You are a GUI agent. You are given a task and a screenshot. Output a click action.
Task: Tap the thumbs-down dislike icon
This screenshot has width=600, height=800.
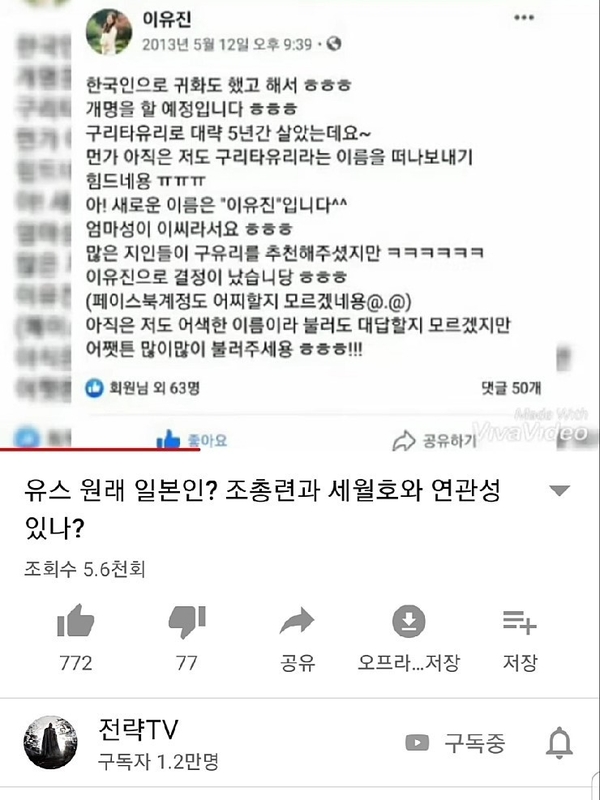point(187,621)
